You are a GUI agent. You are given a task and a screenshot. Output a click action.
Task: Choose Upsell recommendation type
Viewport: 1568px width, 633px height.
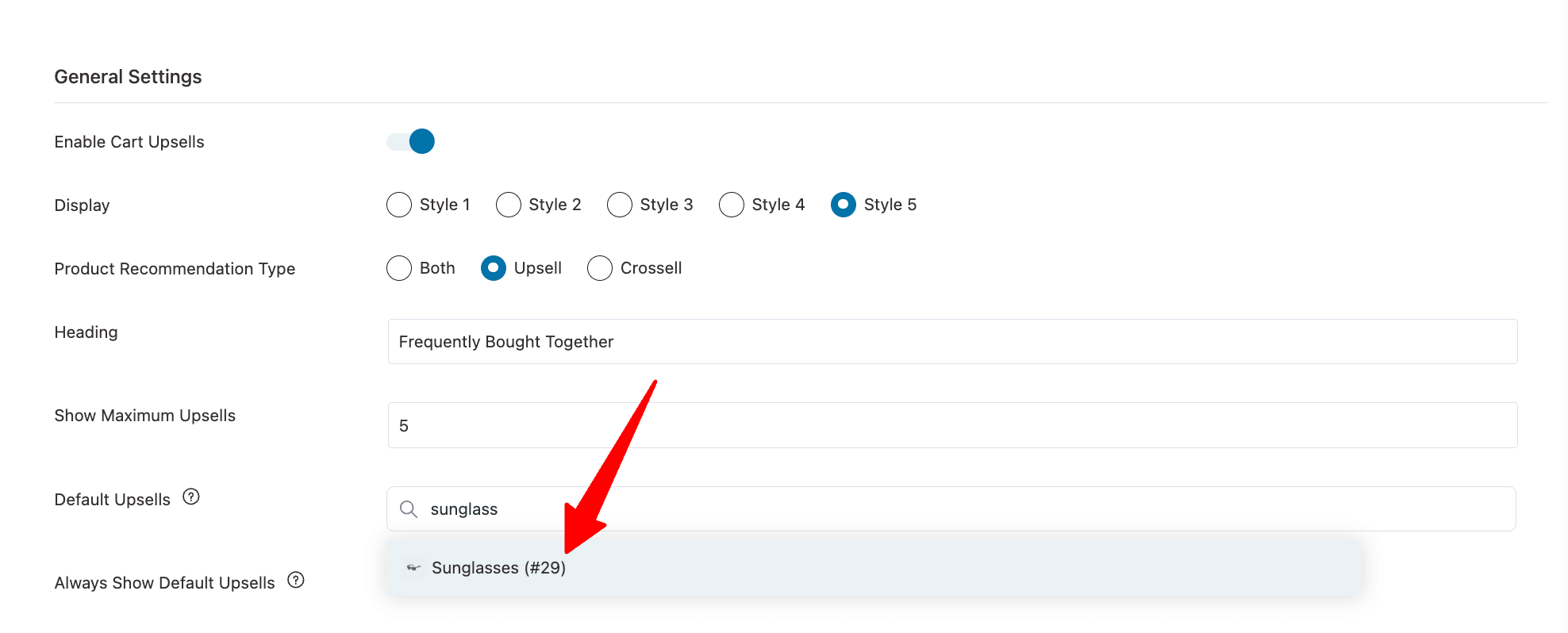[x=494, y=268]
